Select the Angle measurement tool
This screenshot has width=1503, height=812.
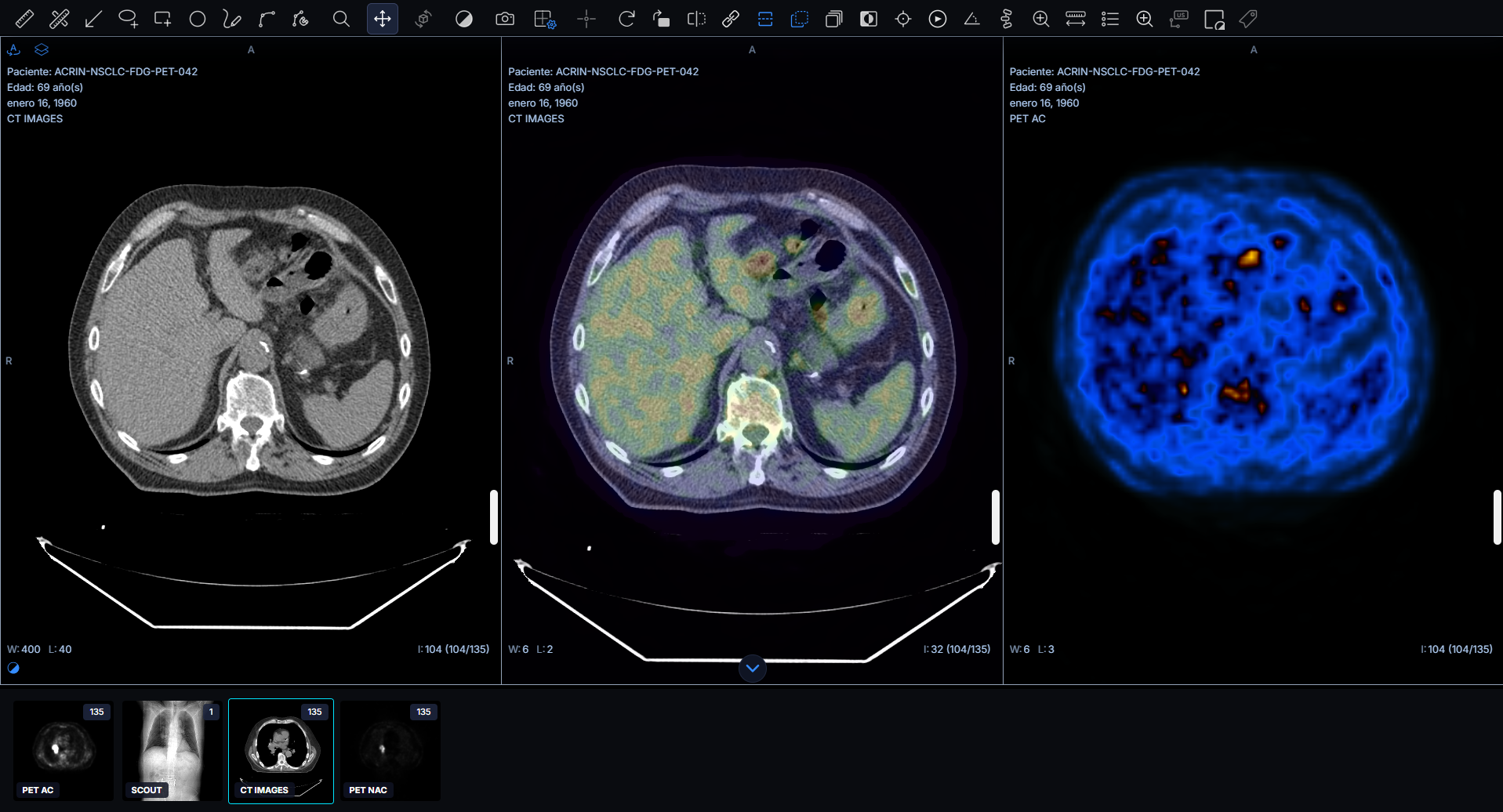(972, 19)
